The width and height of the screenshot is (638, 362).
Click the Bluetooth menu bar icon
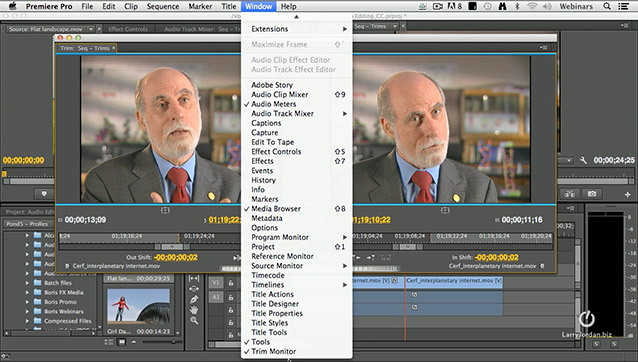click(x=517, y=6)
